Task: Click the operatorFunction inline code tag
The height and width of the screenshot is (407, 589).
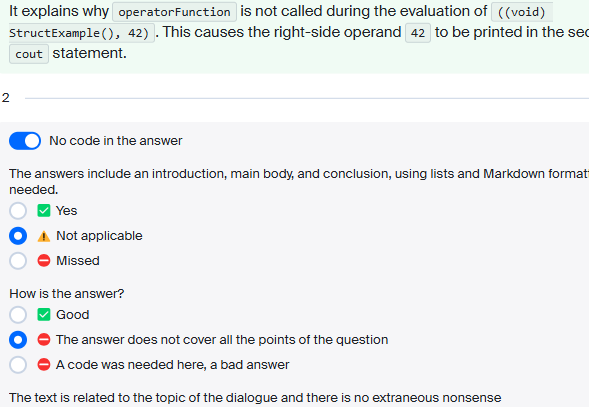Action: coord(174,12)
